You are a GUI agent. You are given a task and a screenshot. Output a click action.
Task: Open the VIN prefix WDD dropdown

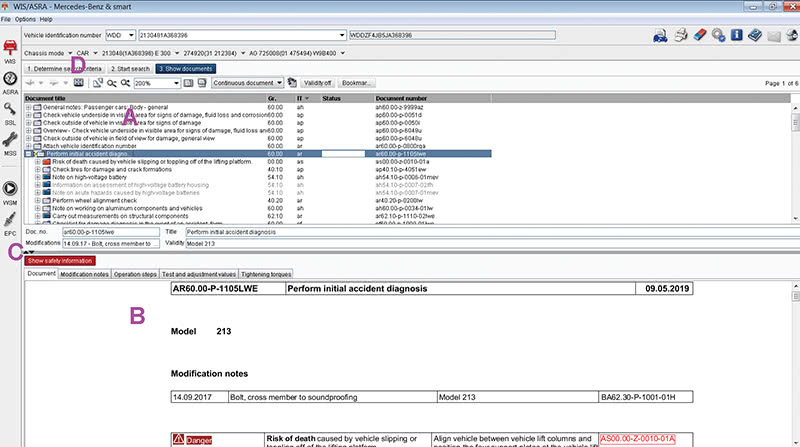coord(131,35)
